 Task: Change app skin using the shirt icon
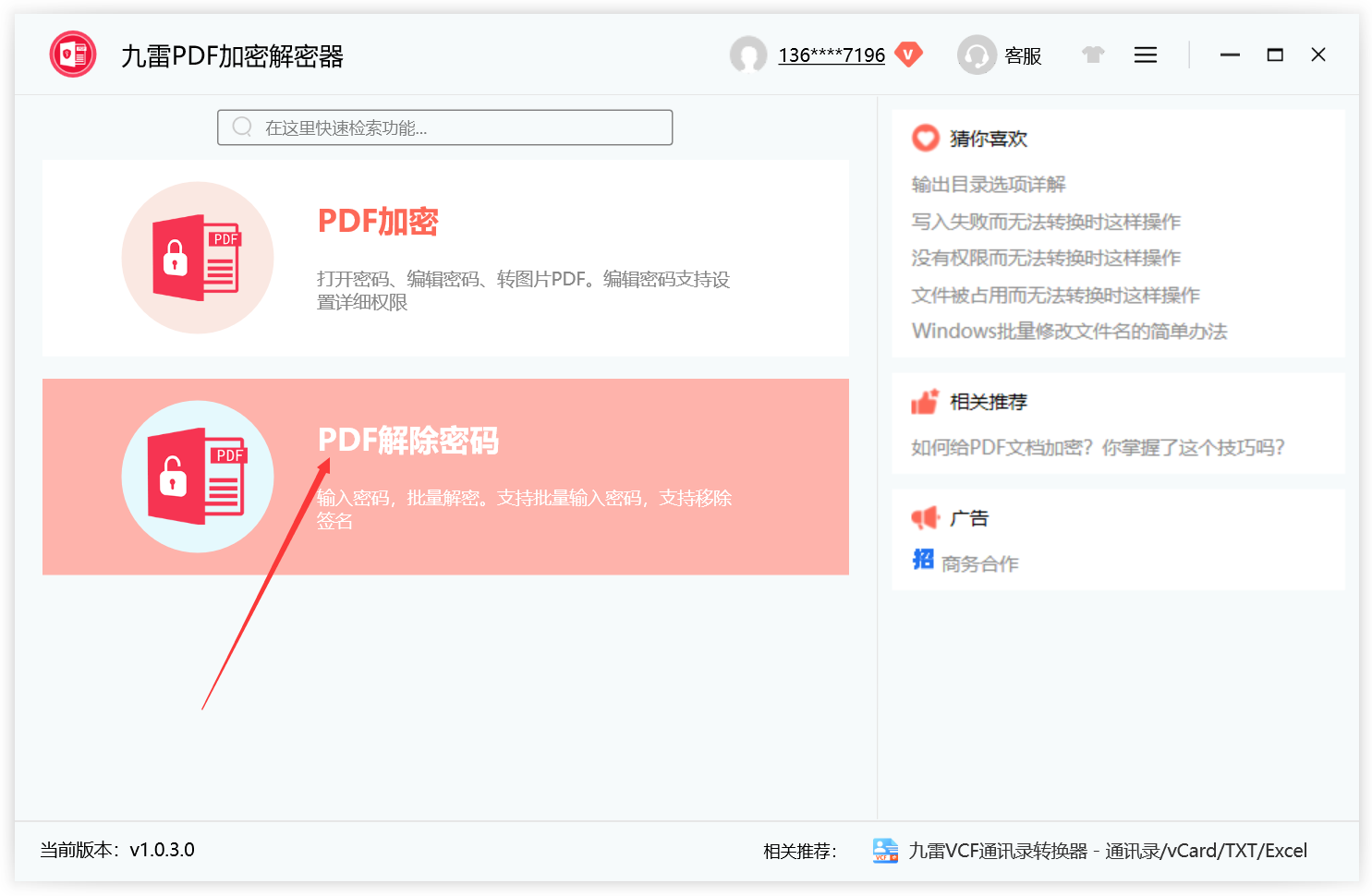coord(1093,54)
